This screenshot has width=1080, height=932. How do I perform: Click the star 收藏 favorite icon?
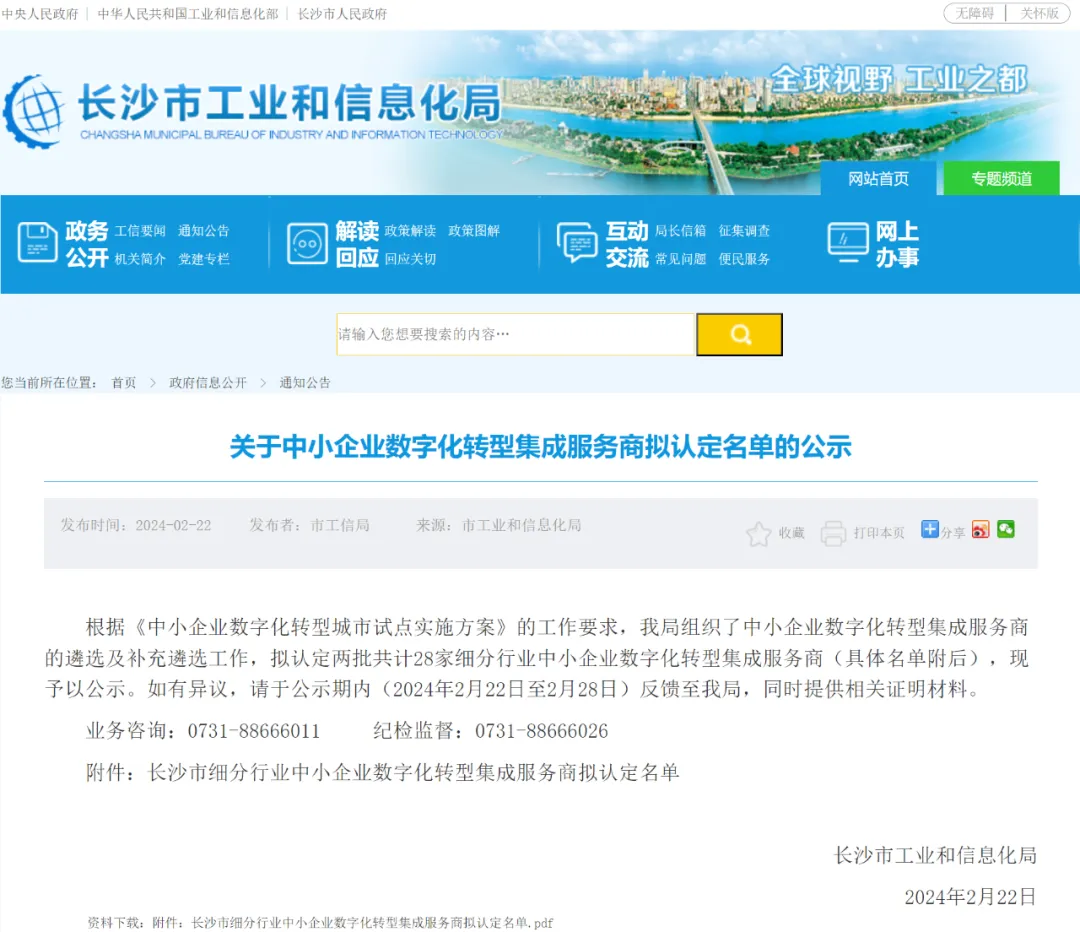click(x=758, y=534)
